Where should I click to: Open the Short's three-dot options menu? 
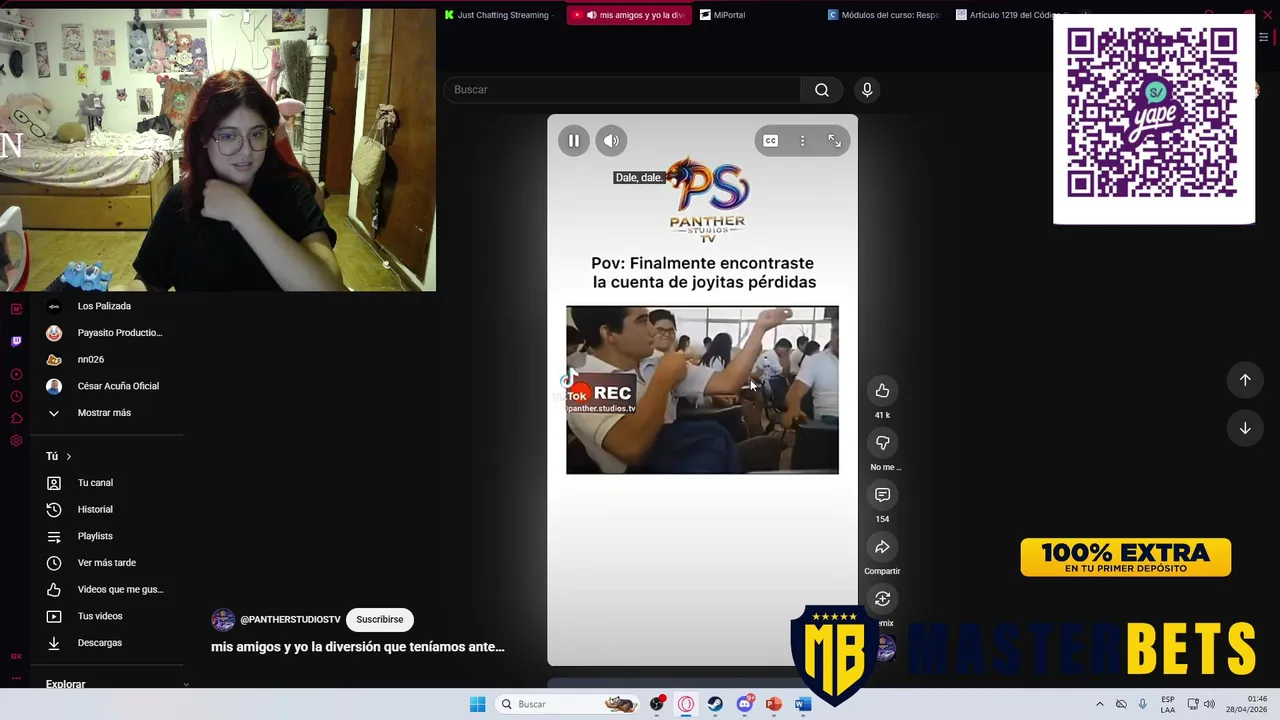click(x=802, y=141)
